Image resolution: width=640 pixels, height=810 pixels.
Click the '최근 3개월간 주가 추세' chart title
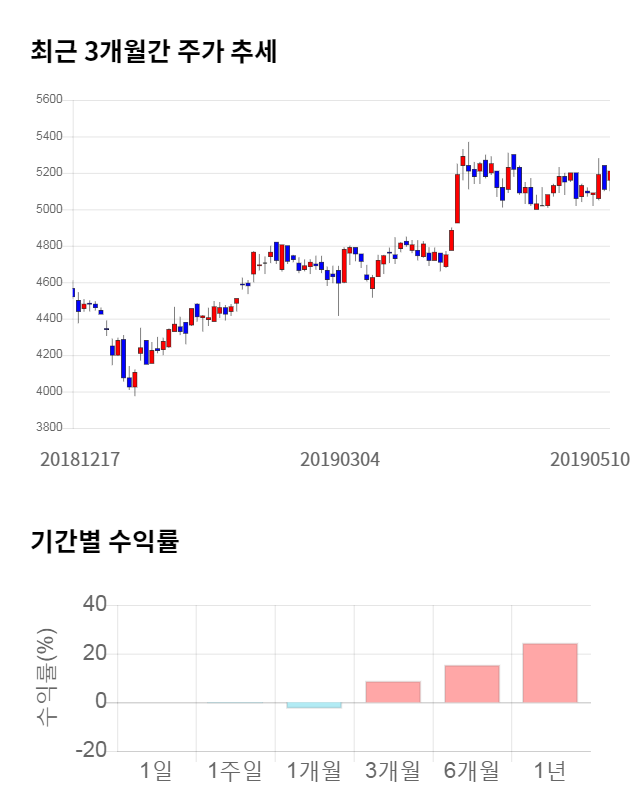[x=153, y=51]
